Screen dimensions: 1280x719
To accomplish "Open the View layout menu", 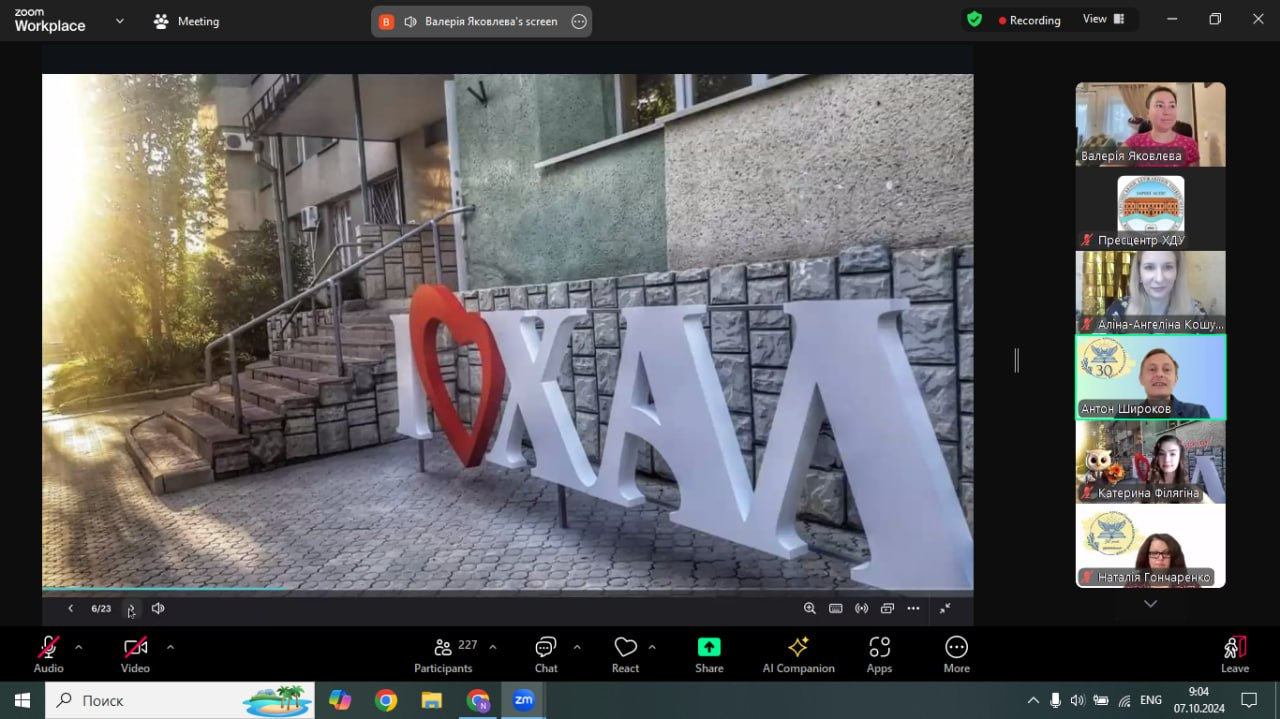I will pos(1103,19).
